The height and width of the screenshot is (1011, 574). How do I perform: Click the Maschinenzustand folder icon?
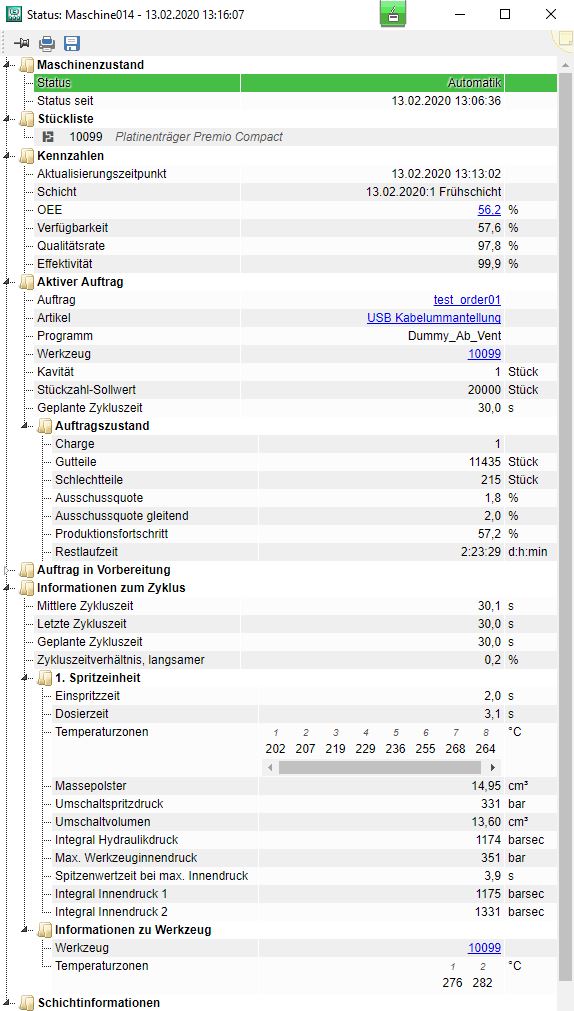point(27,64)
